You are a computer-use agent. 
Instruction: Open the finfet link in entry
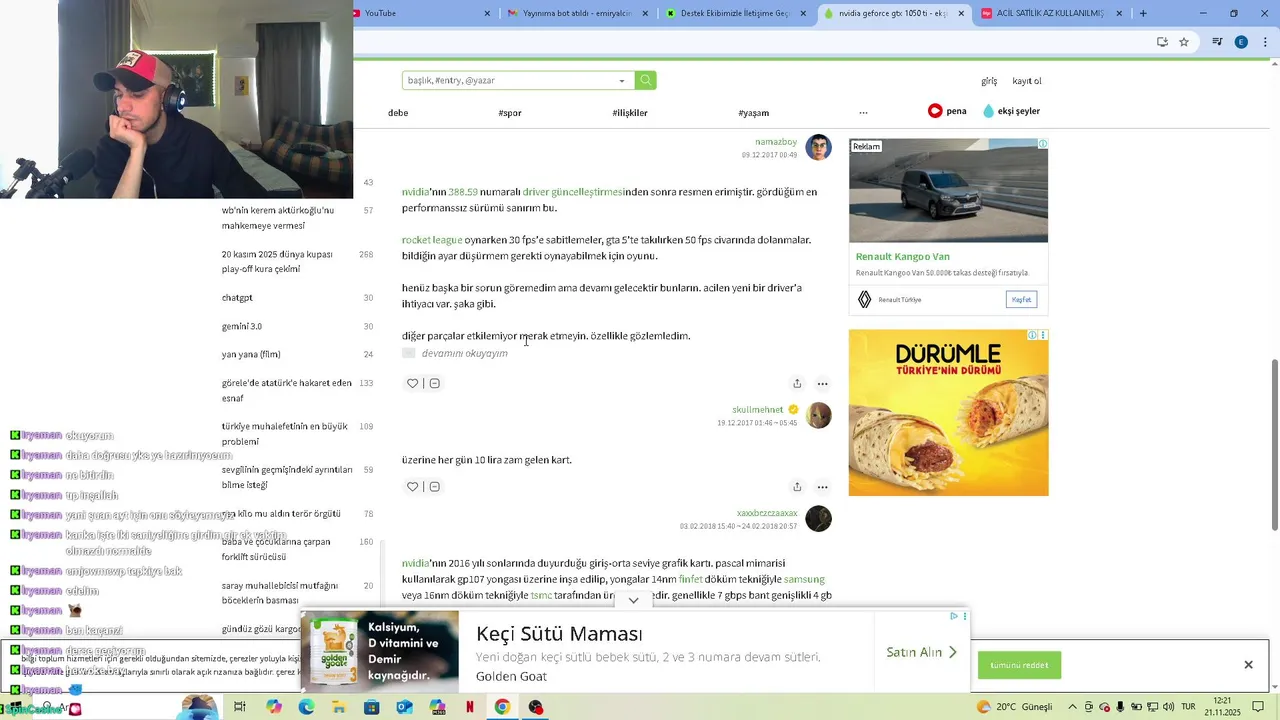[691, 579]
